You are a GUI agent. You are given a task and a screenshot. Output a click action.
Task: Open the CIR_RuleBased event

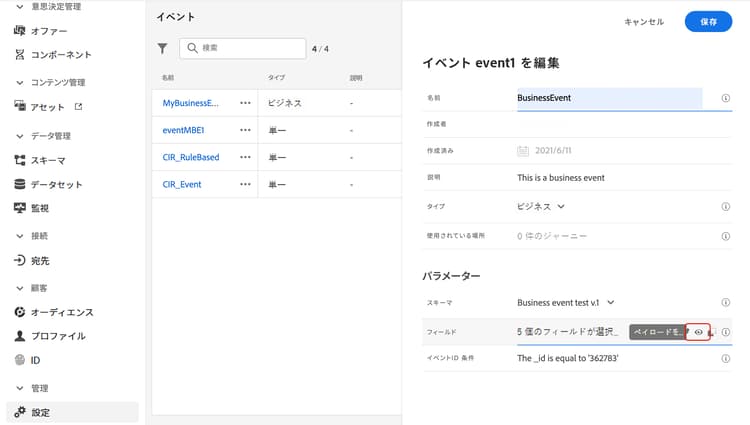191,157
